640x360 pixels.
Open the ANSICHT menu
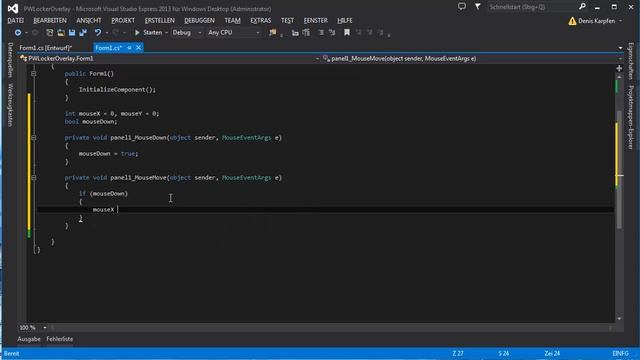click(89, 20)
